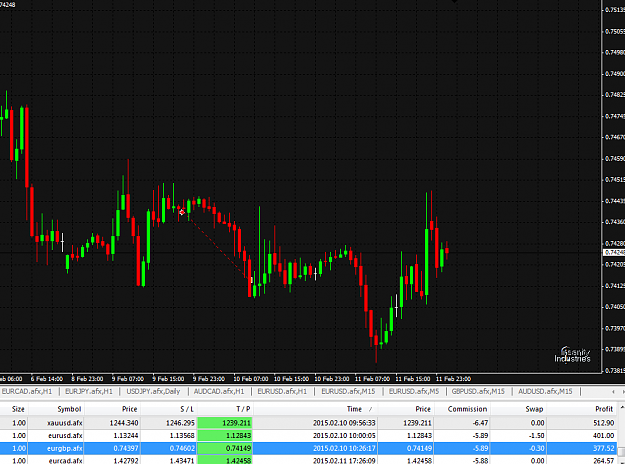
Task: Click the stop loss value 1.13568
Action: tap(182, 436)
